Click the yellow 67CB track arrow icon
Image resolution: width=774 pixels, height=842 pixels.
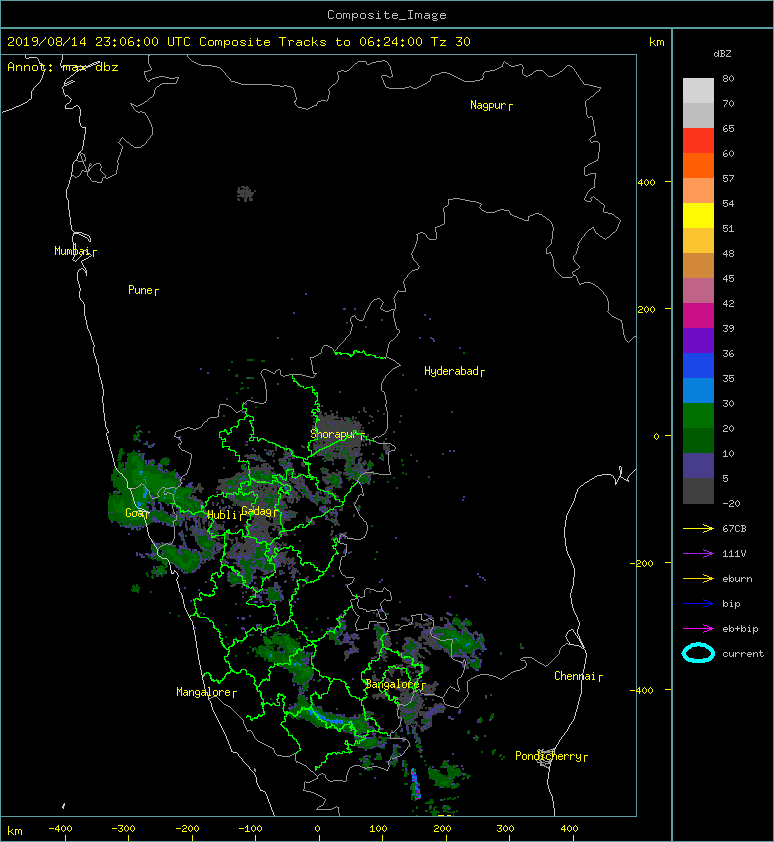[698, 528]
